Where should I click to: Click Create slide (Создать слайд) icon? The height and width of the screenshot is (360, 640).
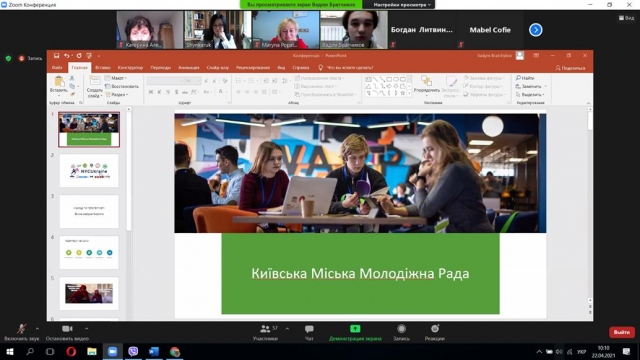pyautogui.click(x=95, y=81)
